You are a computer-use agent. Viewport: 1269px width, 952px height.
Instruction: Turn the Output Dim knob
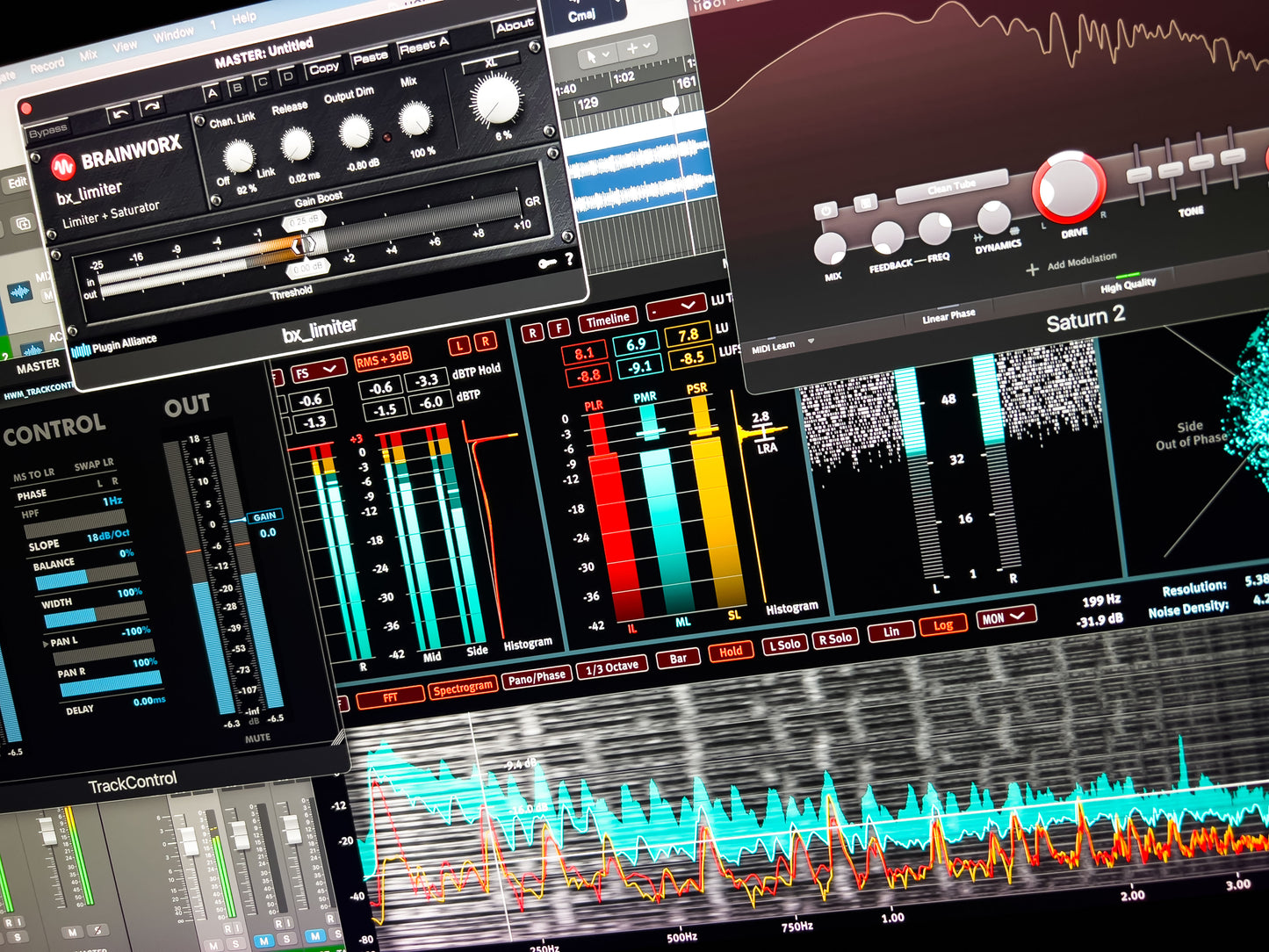tap(355, 132)
